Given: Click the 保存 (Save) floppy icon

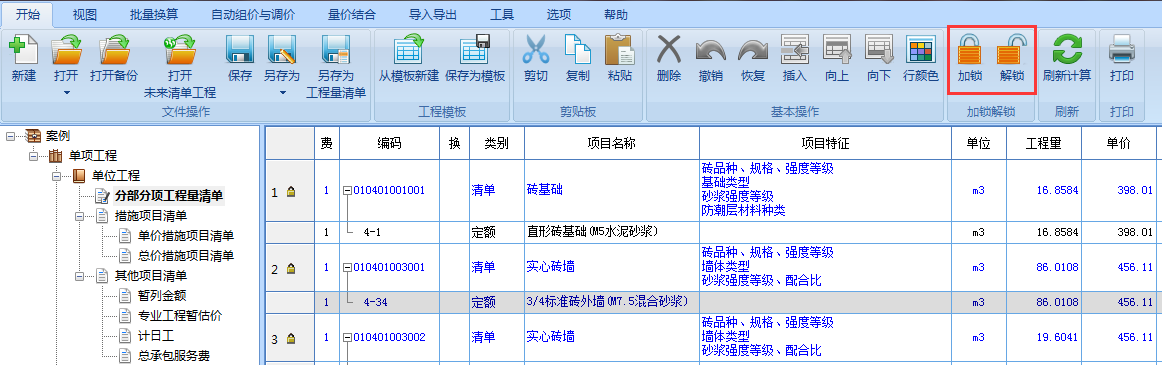Looking at the screenshot, I should (x=240, y=50).
